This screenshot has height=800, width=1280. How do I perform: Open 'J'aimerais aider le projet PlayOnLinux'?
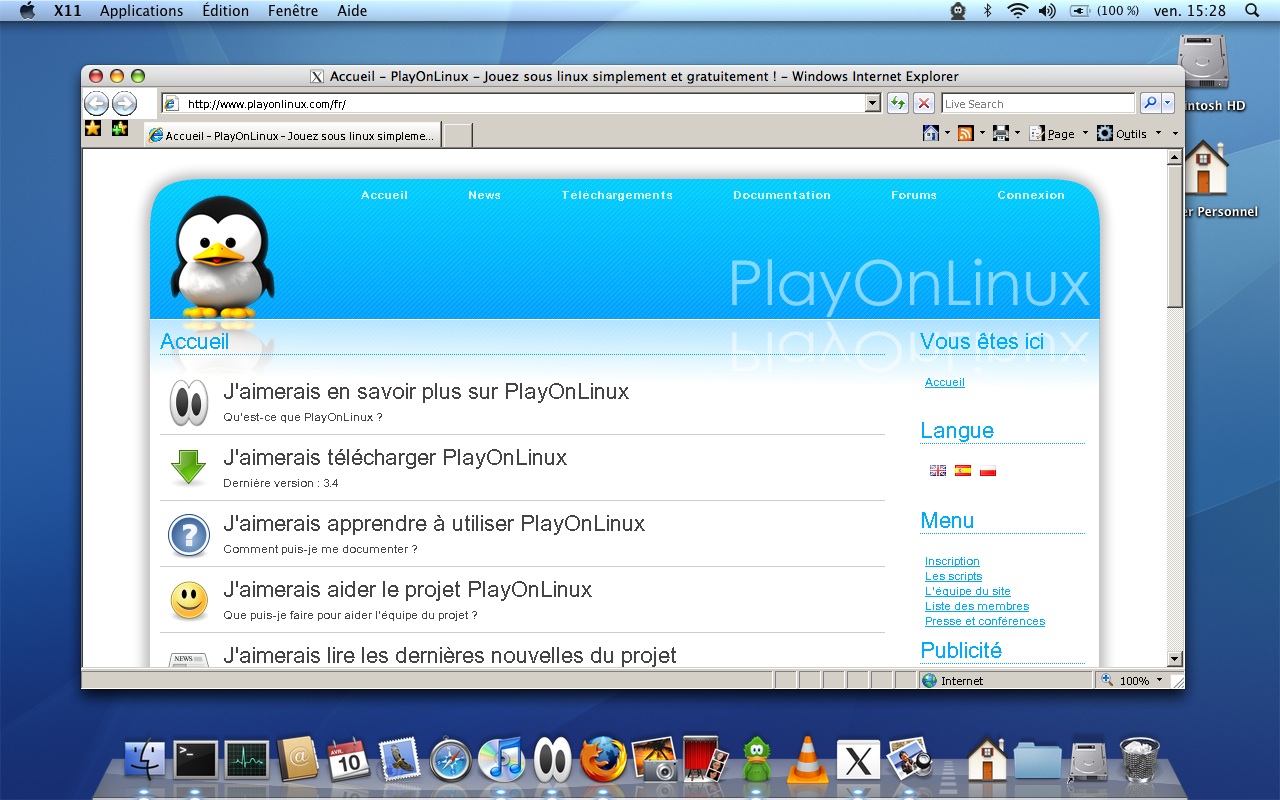[408, 589]
